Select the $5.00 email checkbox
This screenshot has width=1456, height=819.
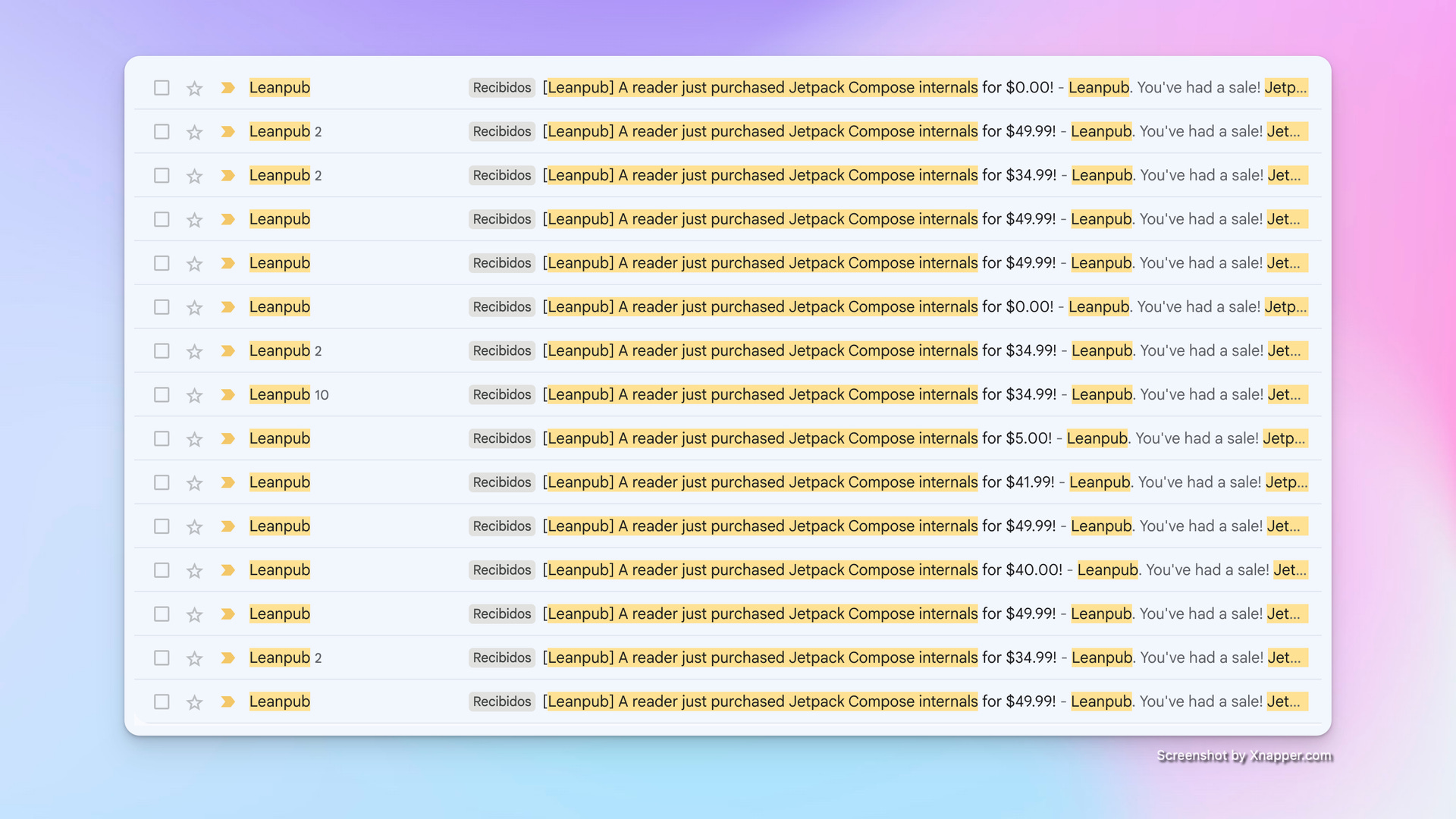(162, 438)
